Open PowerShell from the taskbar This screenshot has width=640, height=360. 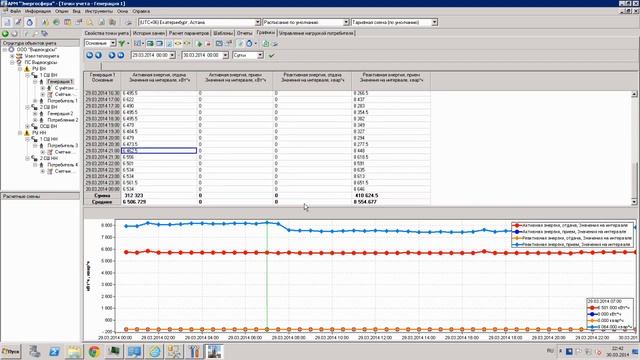point(54,351)
